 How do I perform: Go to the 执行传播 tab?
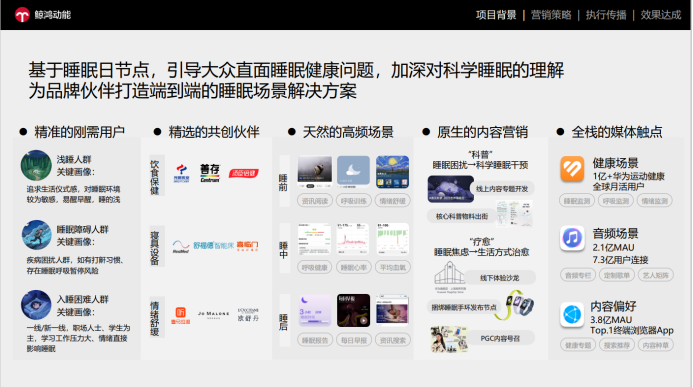pyautogui.click(x=606, y=15)
